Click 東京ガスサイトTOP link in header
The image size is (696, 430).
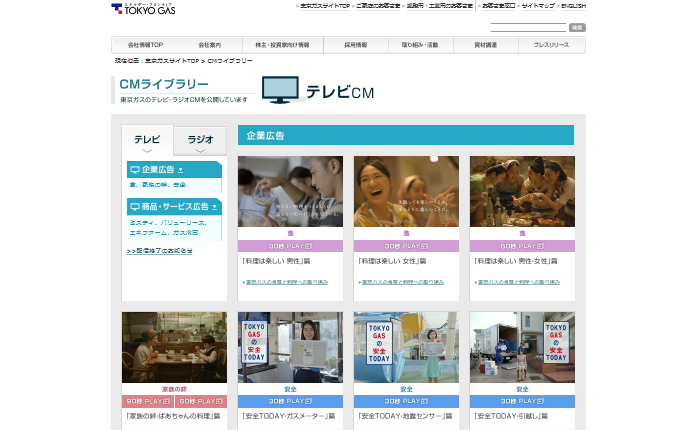325,6
